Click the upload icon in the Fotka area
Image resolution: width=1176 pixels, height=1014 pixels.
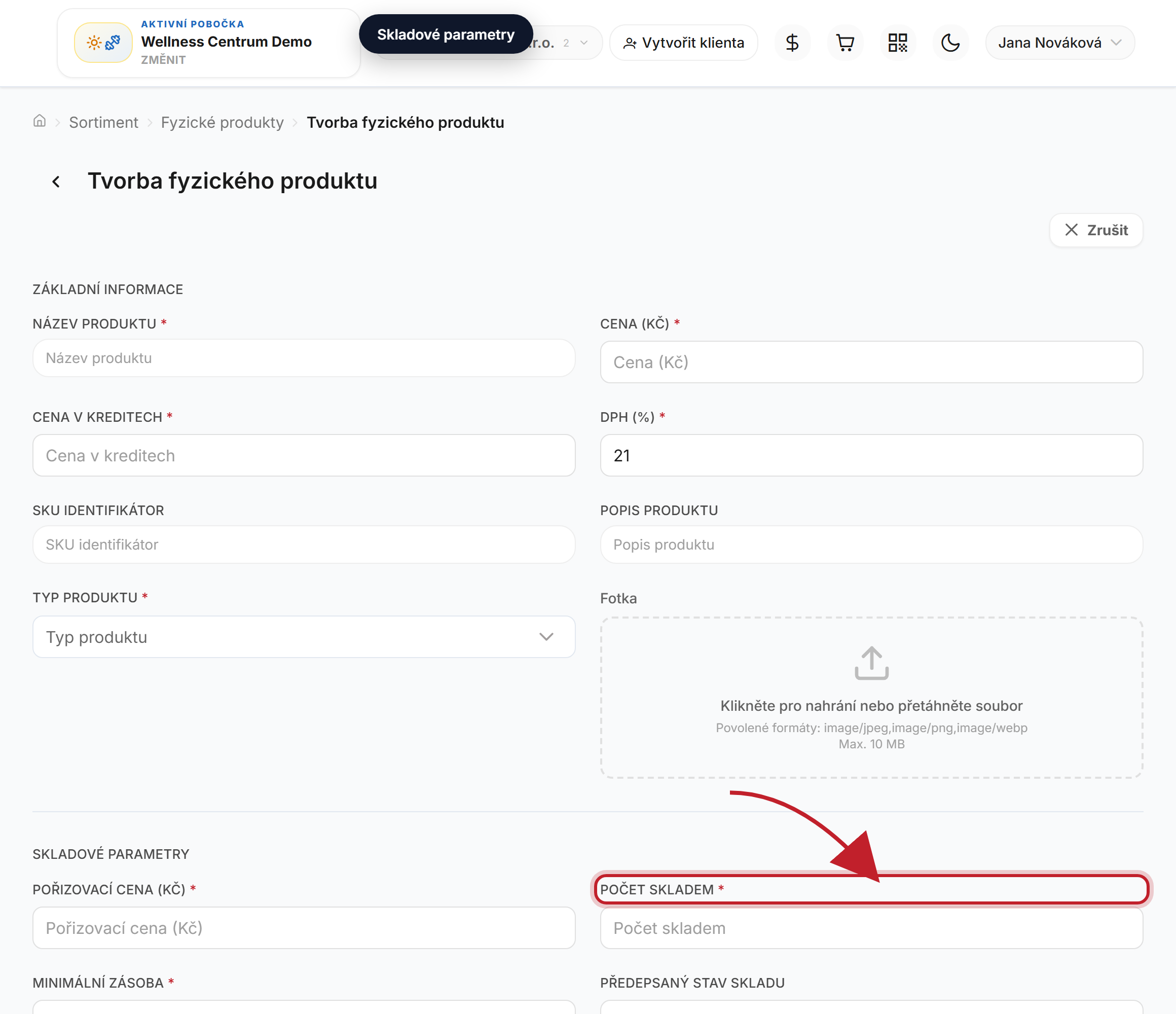(x=871, y=663)
